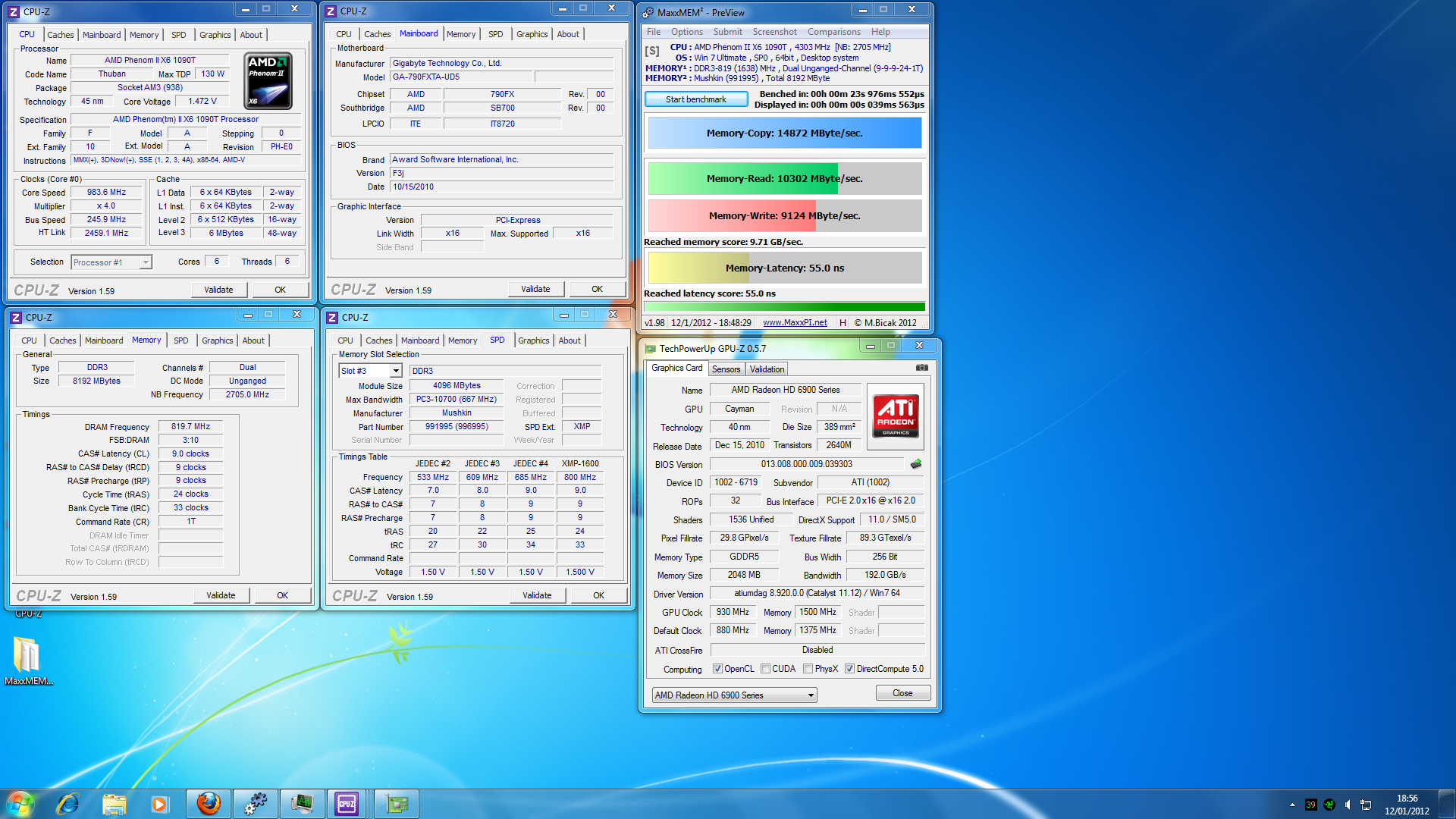
Task: Click Validate in the CPU-Z Memory window
Action: coord(221,595)
